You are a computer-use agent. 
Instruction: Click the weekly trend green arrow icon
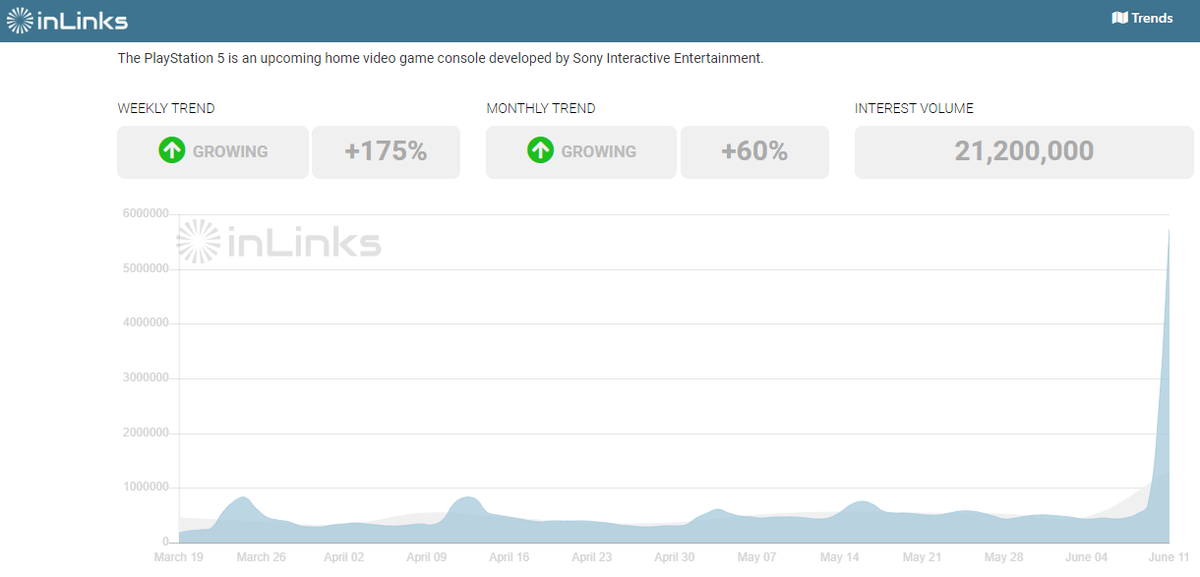pyautogui.click(x=172, y=151)
